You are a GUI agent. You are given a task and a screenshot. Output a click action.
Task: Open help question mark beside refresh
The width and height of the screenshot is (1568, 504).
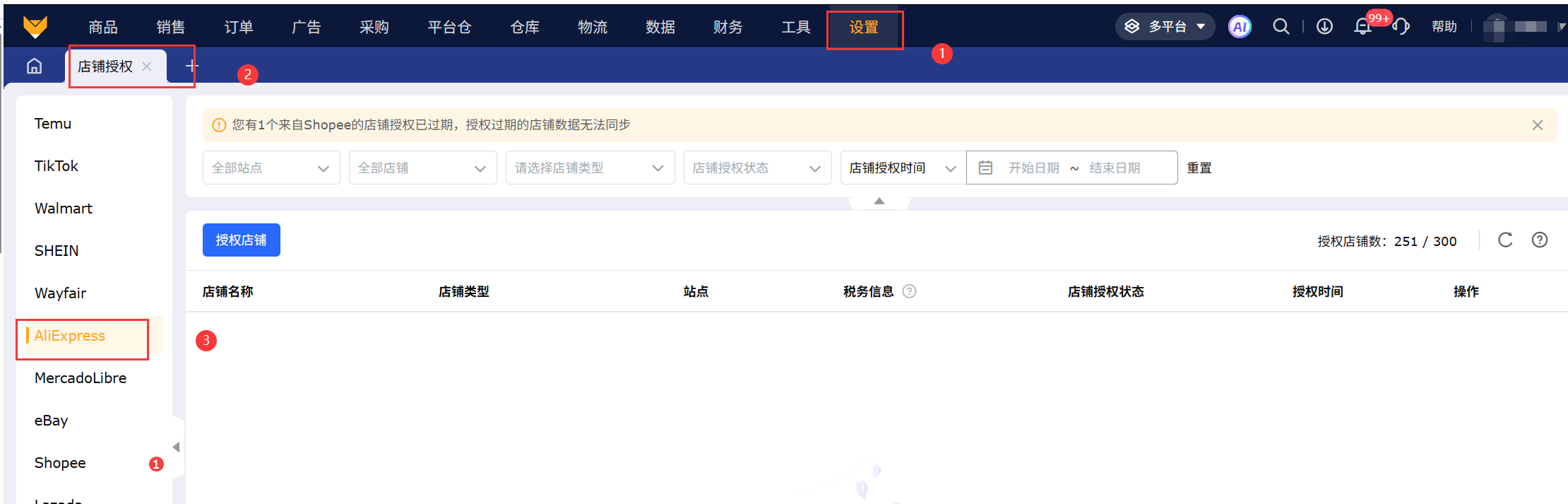tap(1540, 240)
